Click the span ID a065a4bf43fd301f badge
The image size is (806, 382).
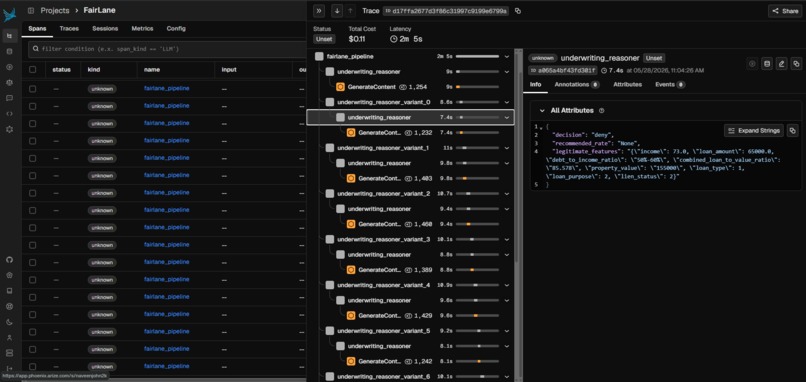click(562, 70)
